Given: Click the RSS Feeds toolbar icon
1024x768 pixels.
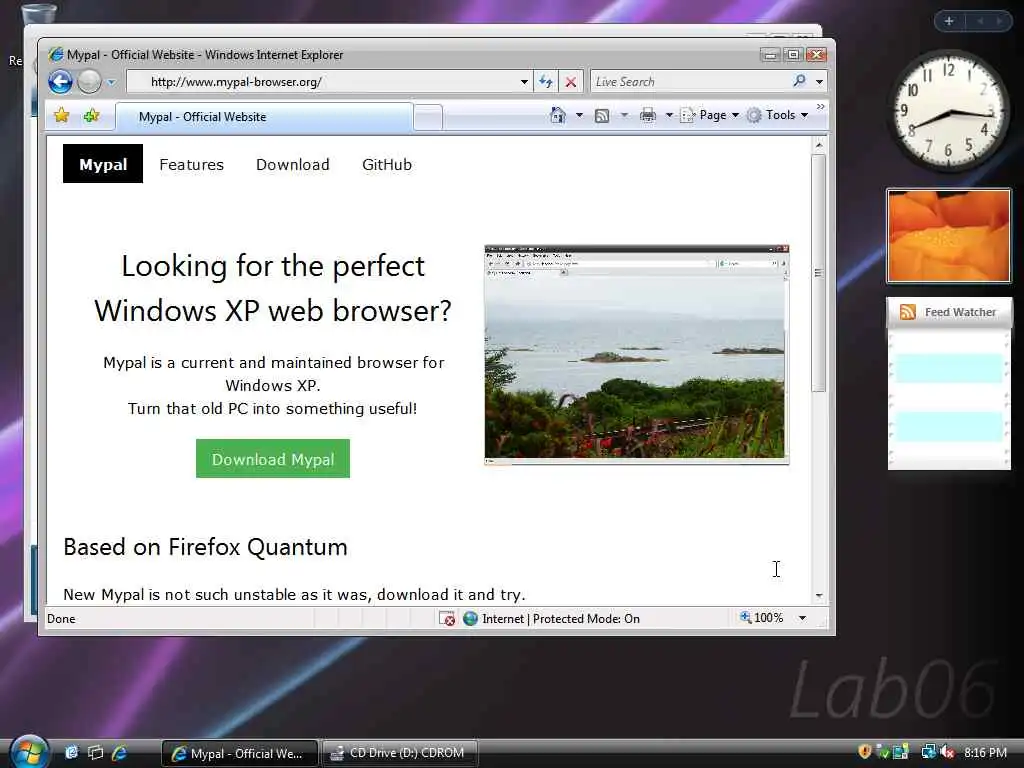Looking at the screenshot, I should (x=602, y=116).
